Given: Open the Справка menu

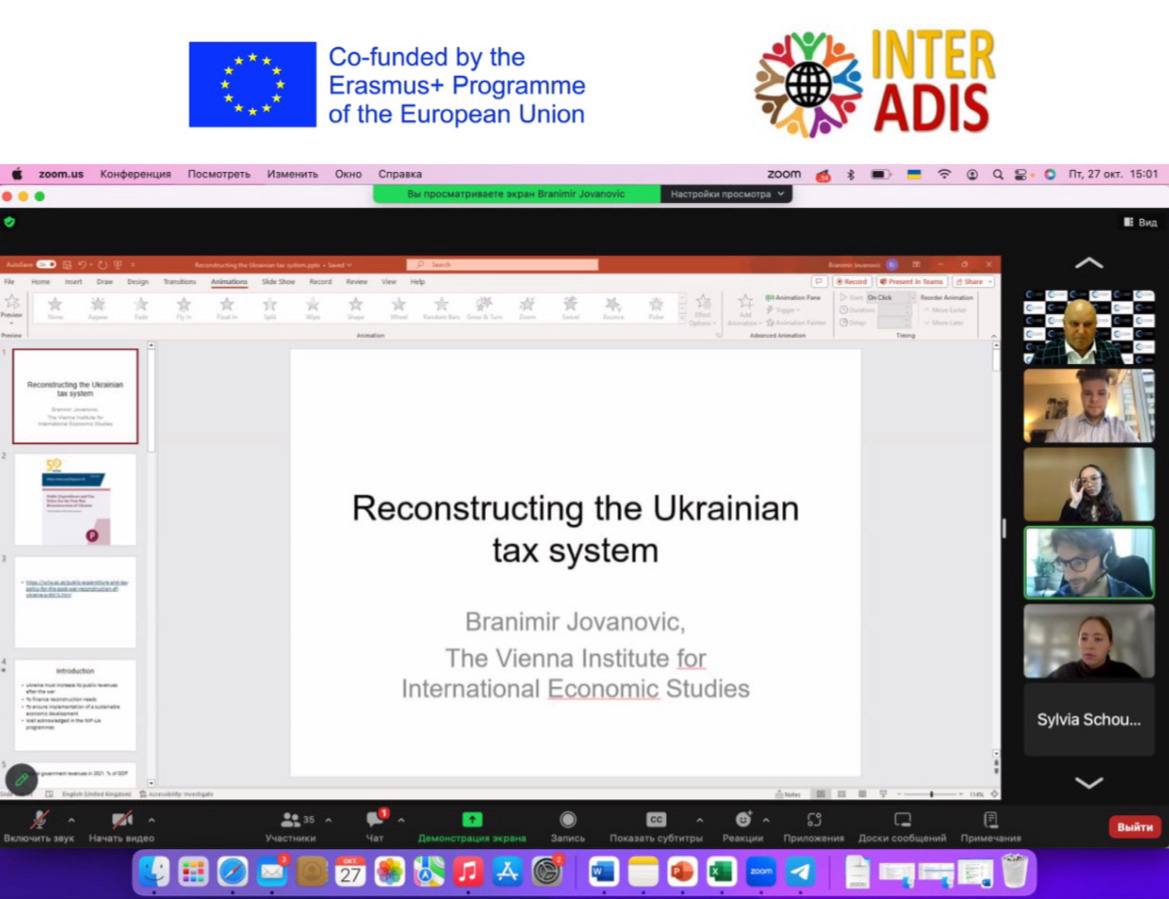Looking at the screenshot, I should point(400,174).
